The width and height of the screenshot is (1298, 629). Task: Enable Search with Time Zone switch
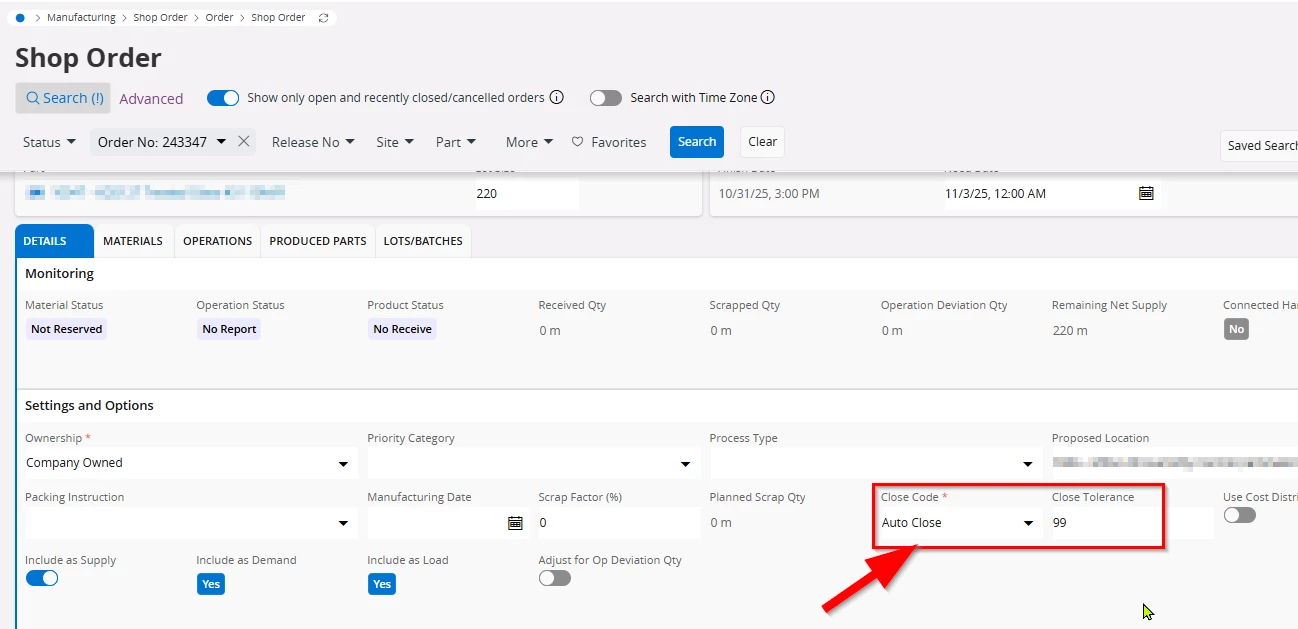click(605, 98)
